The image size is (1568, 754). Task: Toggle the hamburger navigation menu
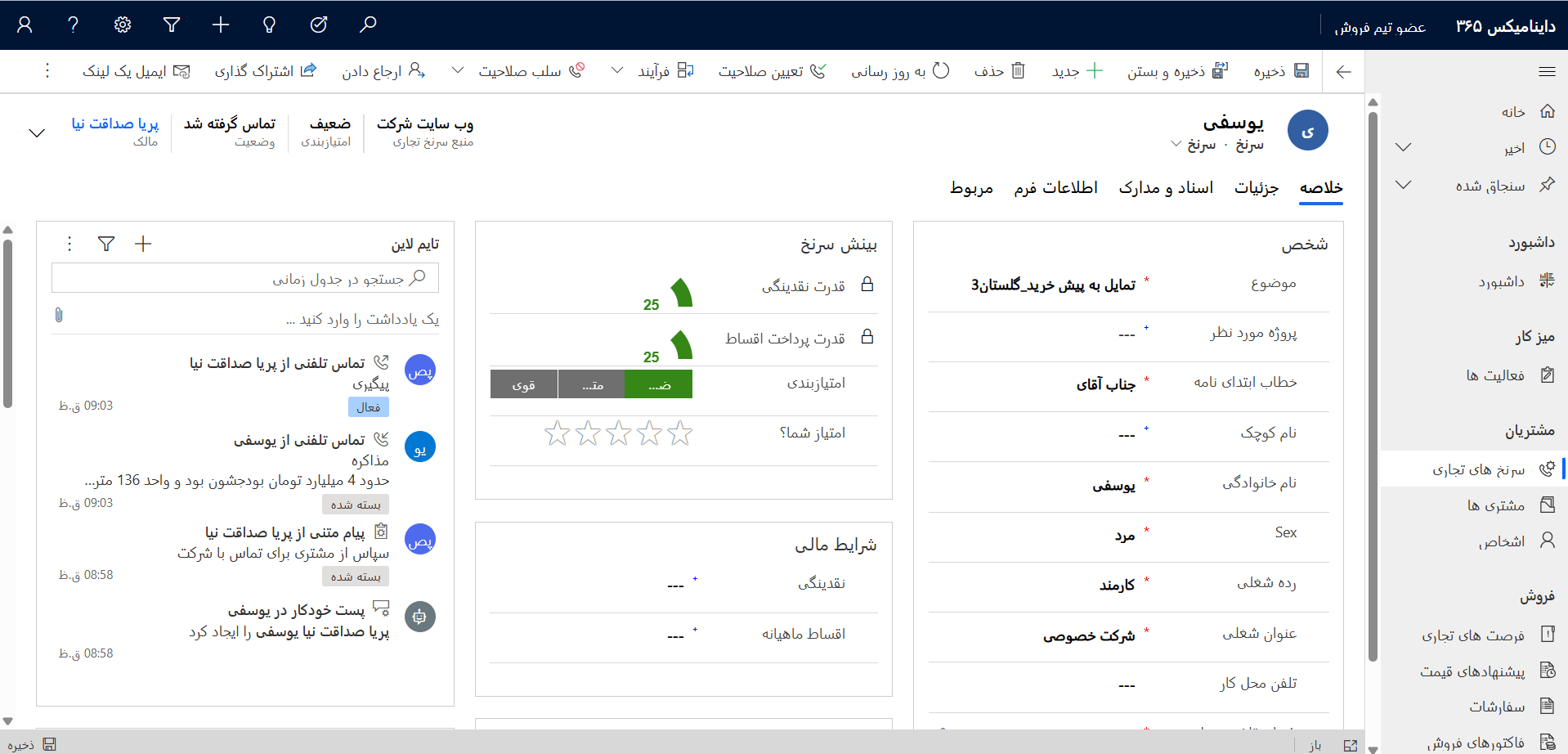[1547, 72]
